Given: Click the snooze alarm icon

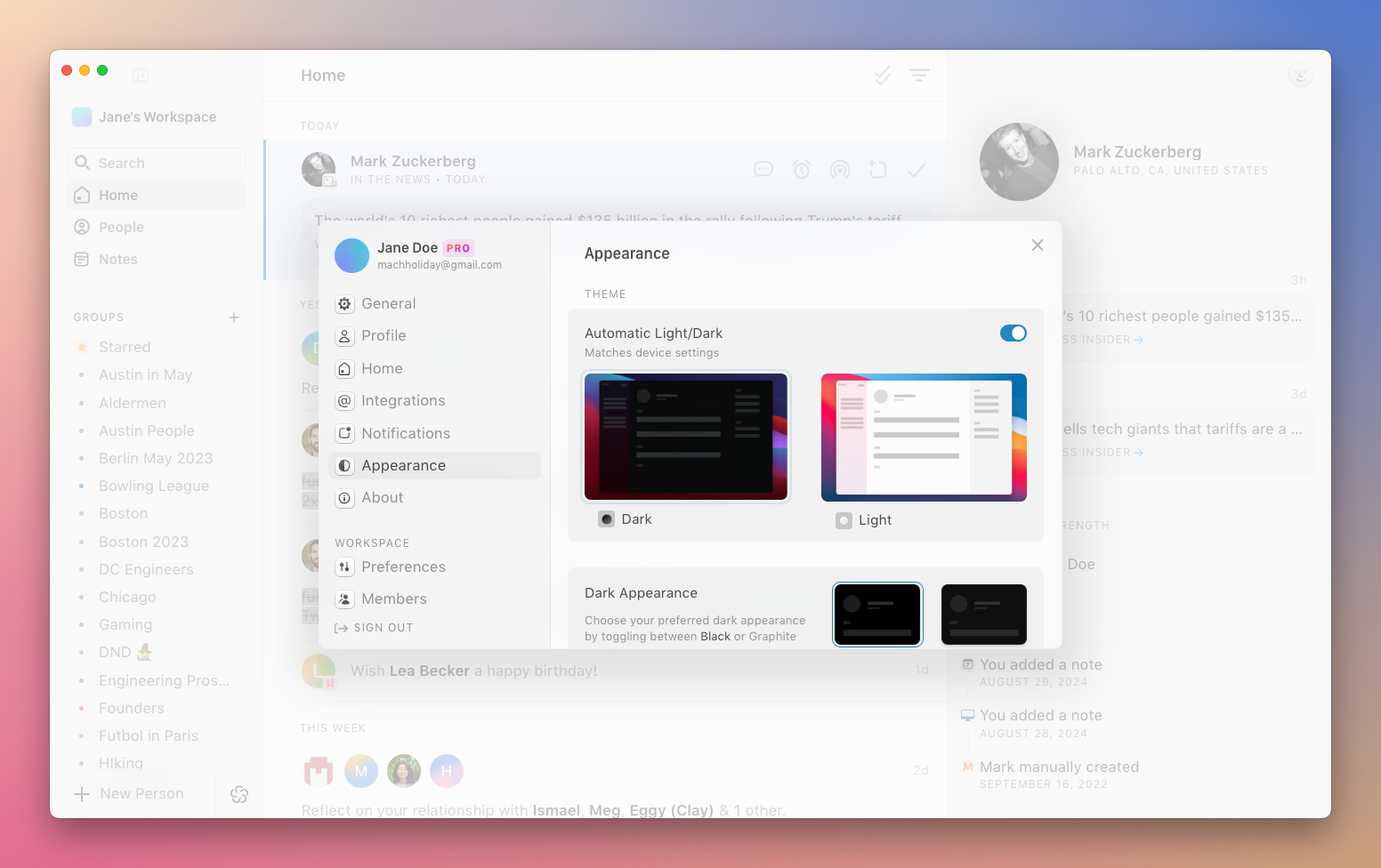Looking at the screenshot, I should (802, 169).
